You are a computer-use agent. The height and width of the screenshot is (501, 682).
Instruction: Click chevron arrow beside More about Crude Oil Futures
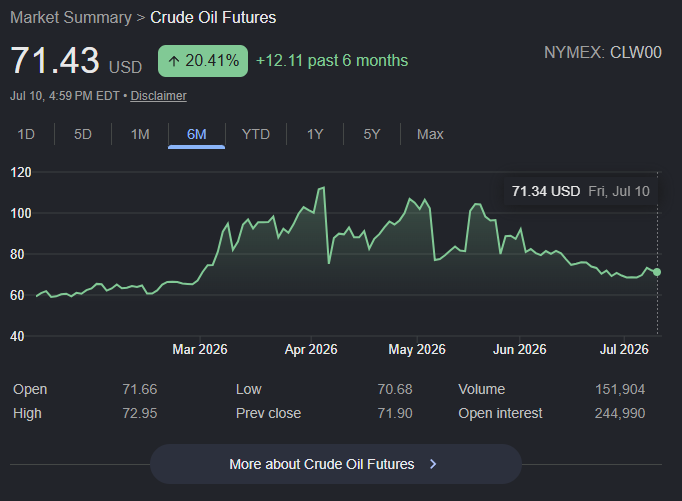point(433,464)
